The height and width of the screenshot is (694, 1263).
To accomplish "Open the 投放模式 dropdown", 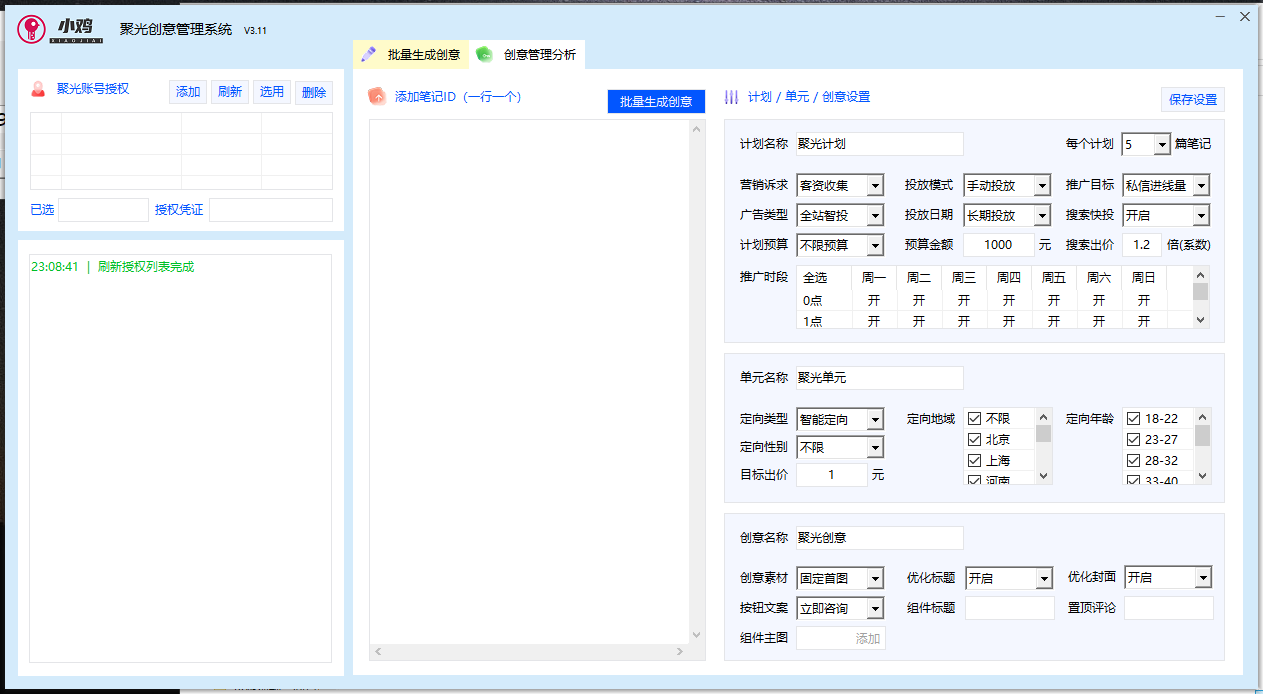I will click(1042, 185).
